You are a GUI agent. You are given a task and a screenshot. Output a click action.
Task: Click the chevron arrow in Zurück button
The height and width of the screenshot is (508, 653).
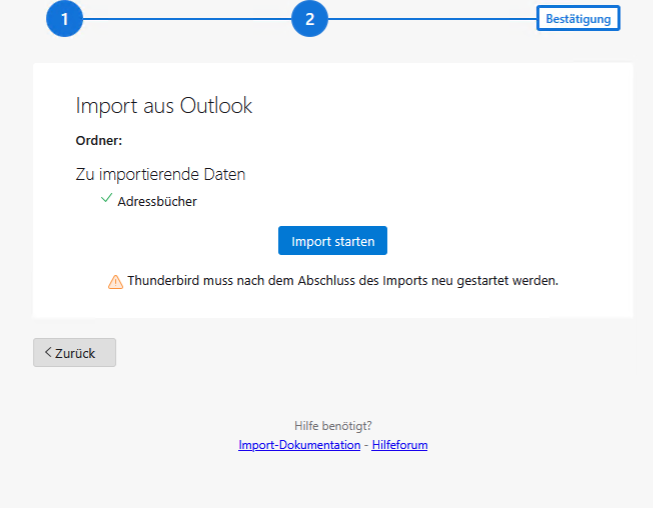tap(47, 352)
